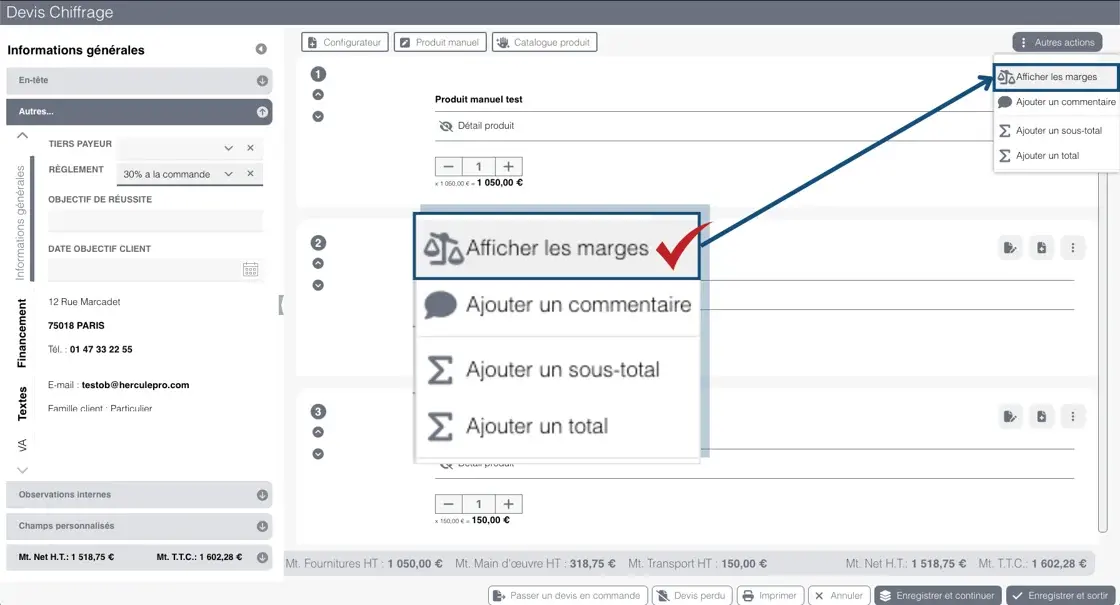The image size is (1120, 605).
Task: Click the duplicate document icon on line 3
Action: click(1041, 416)
